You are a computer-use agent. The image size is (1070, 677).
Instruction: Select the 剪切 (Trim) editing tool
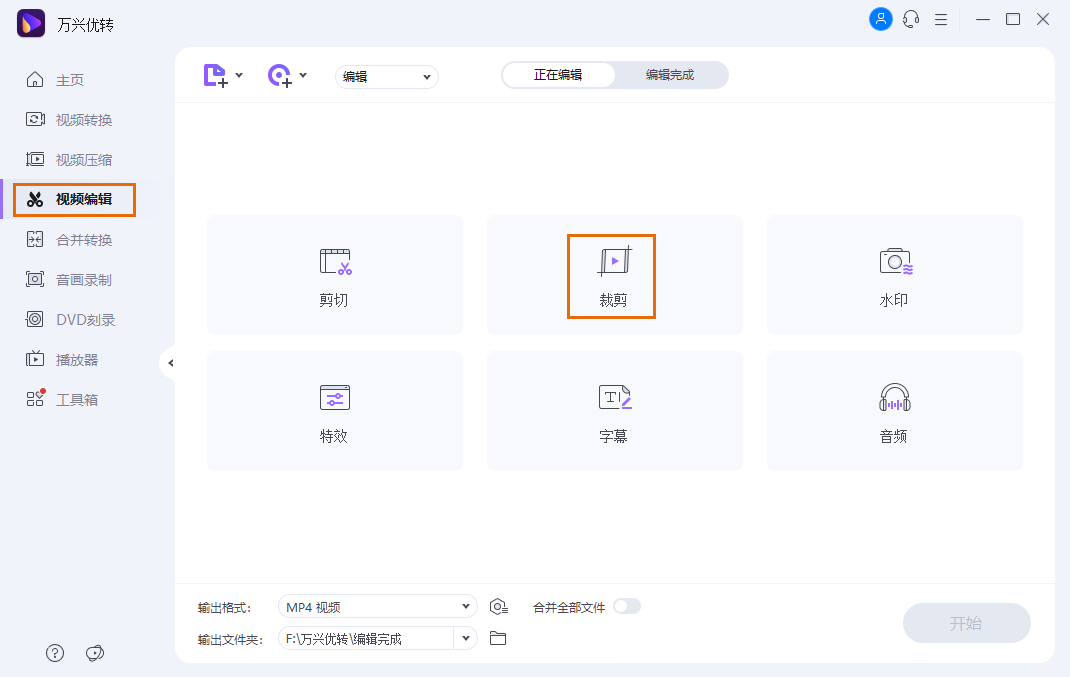(334, 275)
